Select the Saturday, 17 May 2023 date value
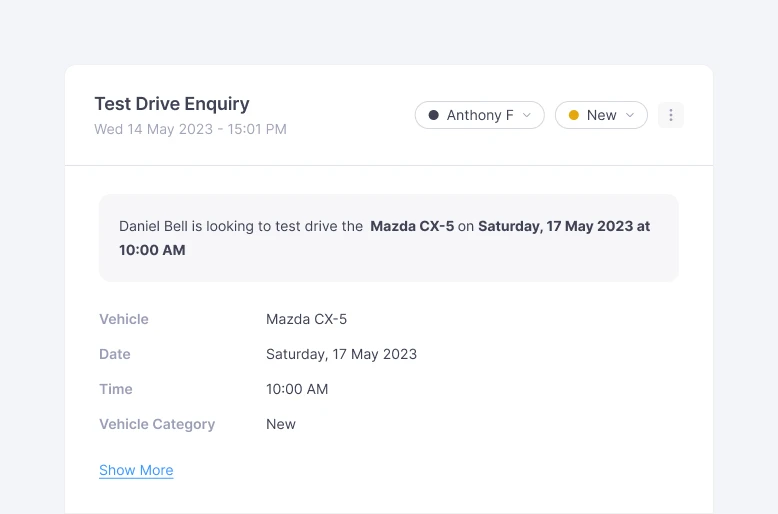 click(x=341, y=354)
